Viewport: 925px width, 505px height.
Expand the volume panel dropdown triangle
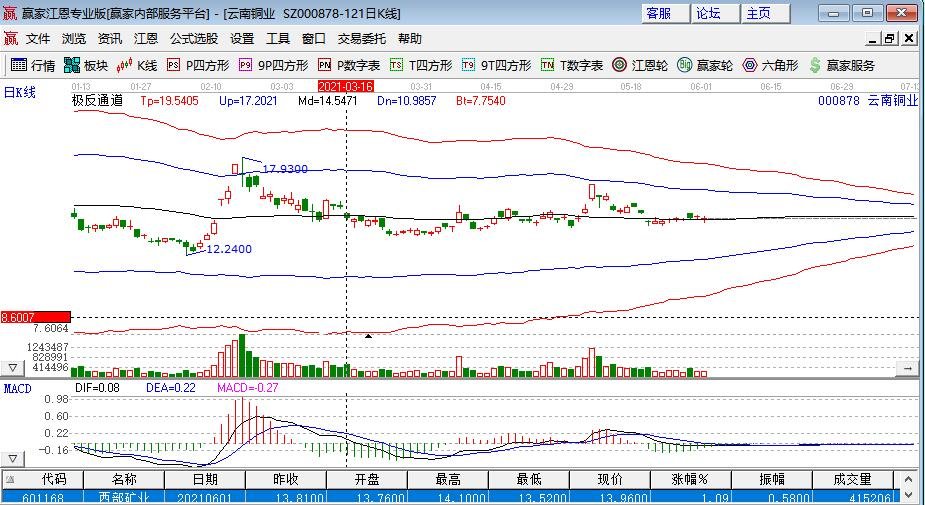(x=12, y=368)
